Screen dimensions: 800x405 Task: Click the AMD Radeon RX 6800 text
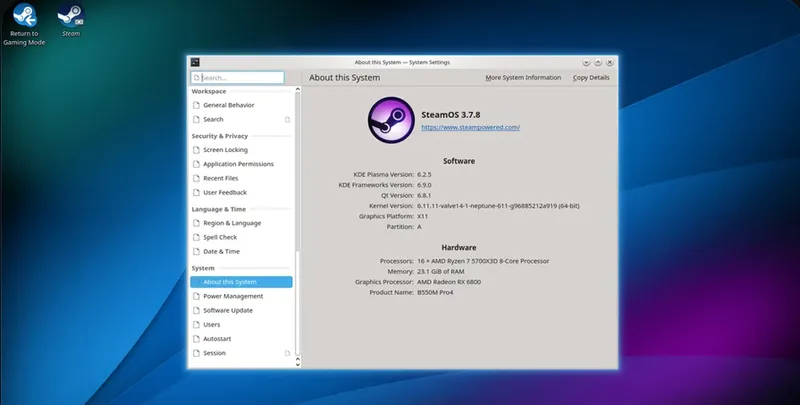pos(449,282)
